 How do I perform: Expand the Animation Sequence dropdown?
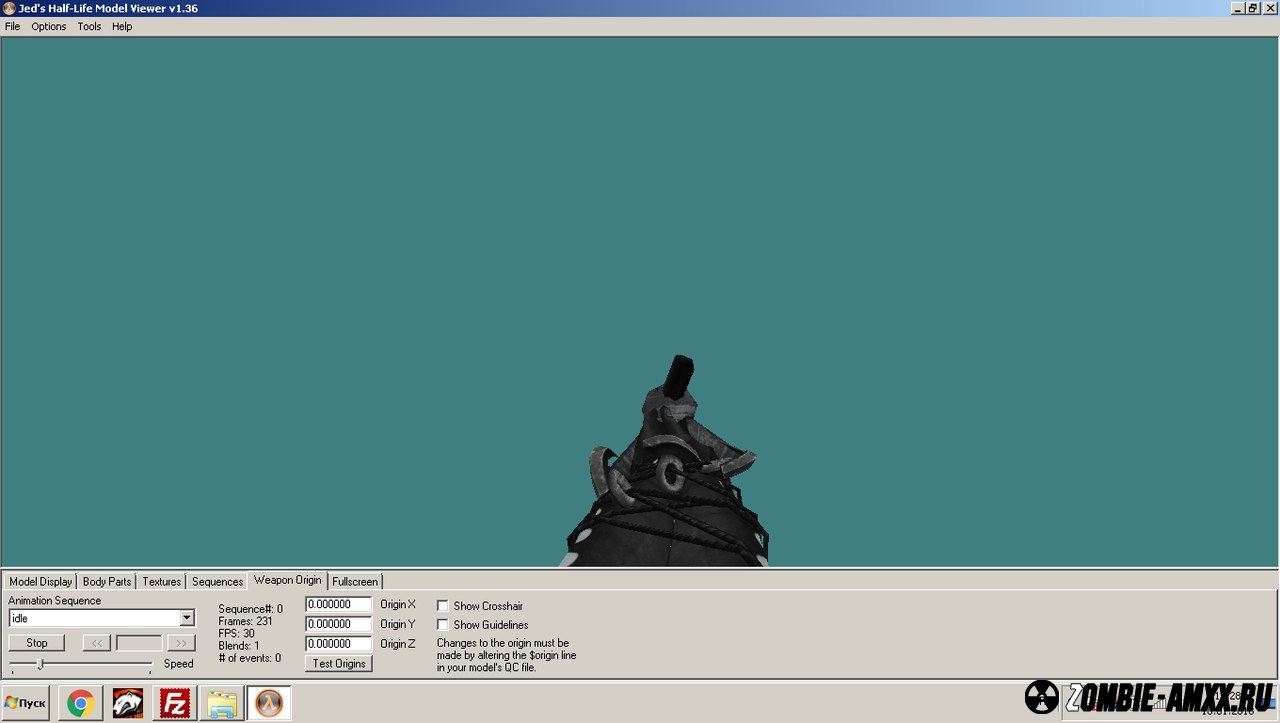click(x=186, y=618)
